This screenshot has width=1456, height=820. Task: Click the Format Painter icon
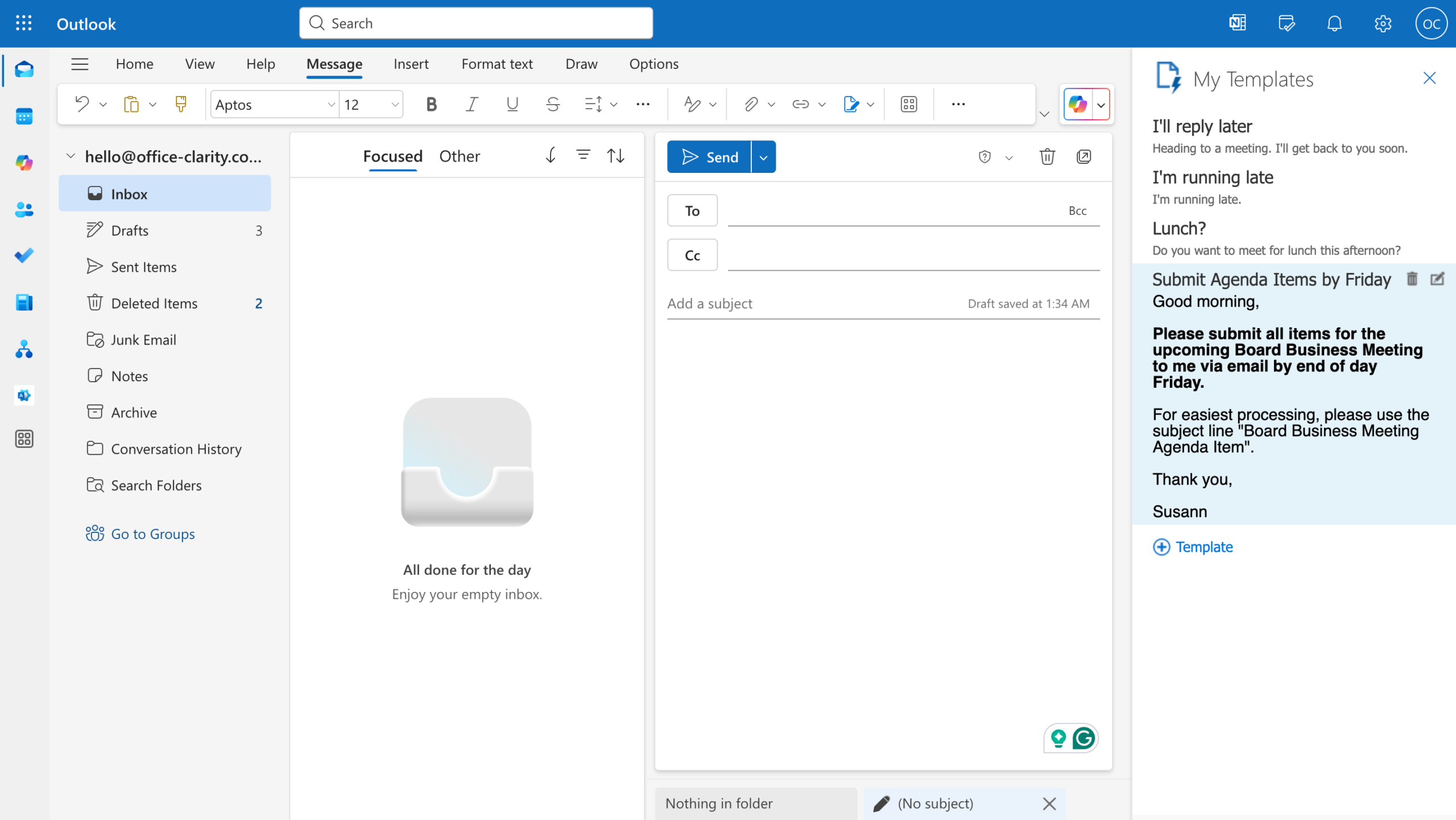(x=181, y=104)
